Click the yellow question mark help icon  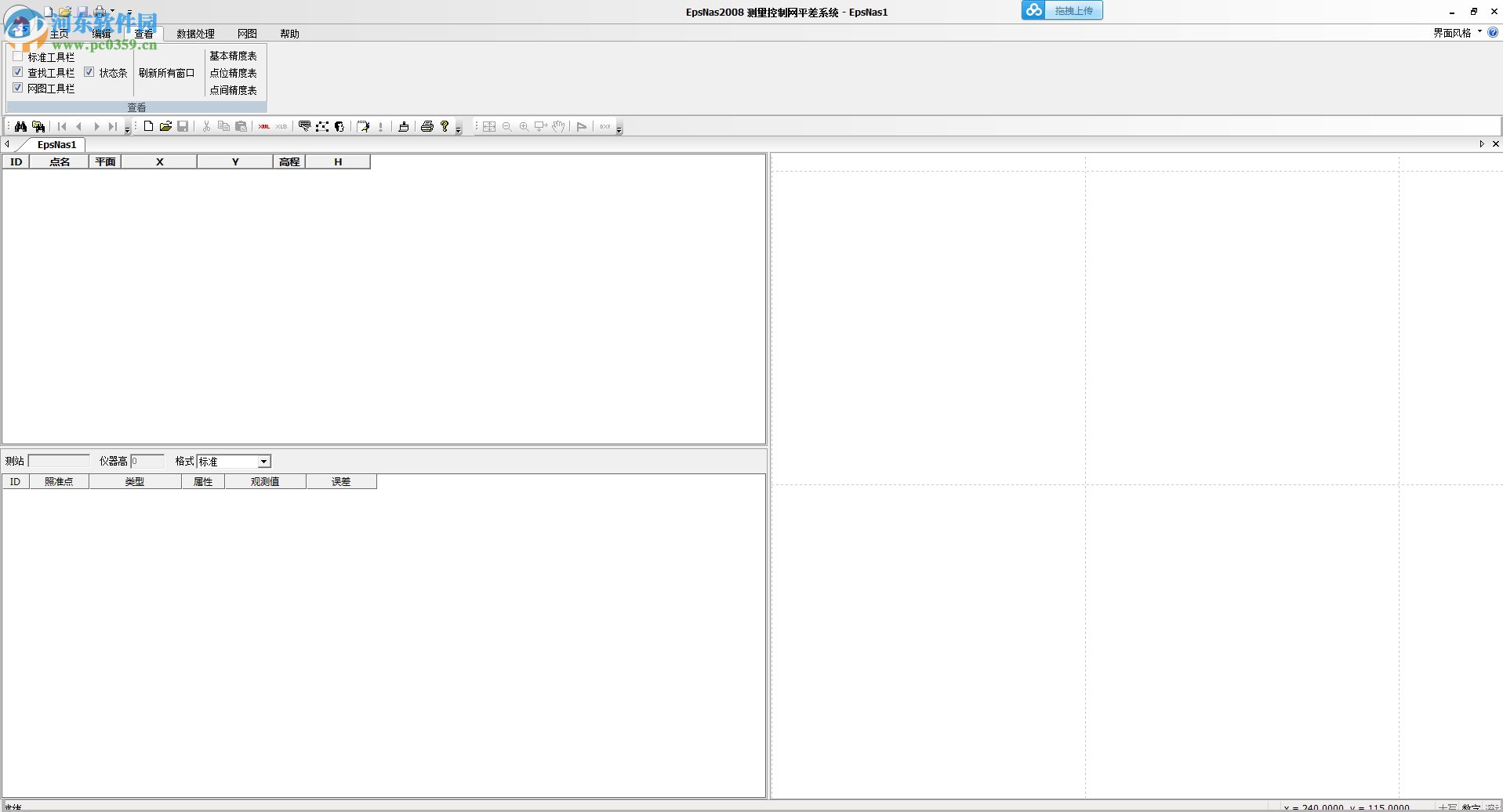coord(445,126)
